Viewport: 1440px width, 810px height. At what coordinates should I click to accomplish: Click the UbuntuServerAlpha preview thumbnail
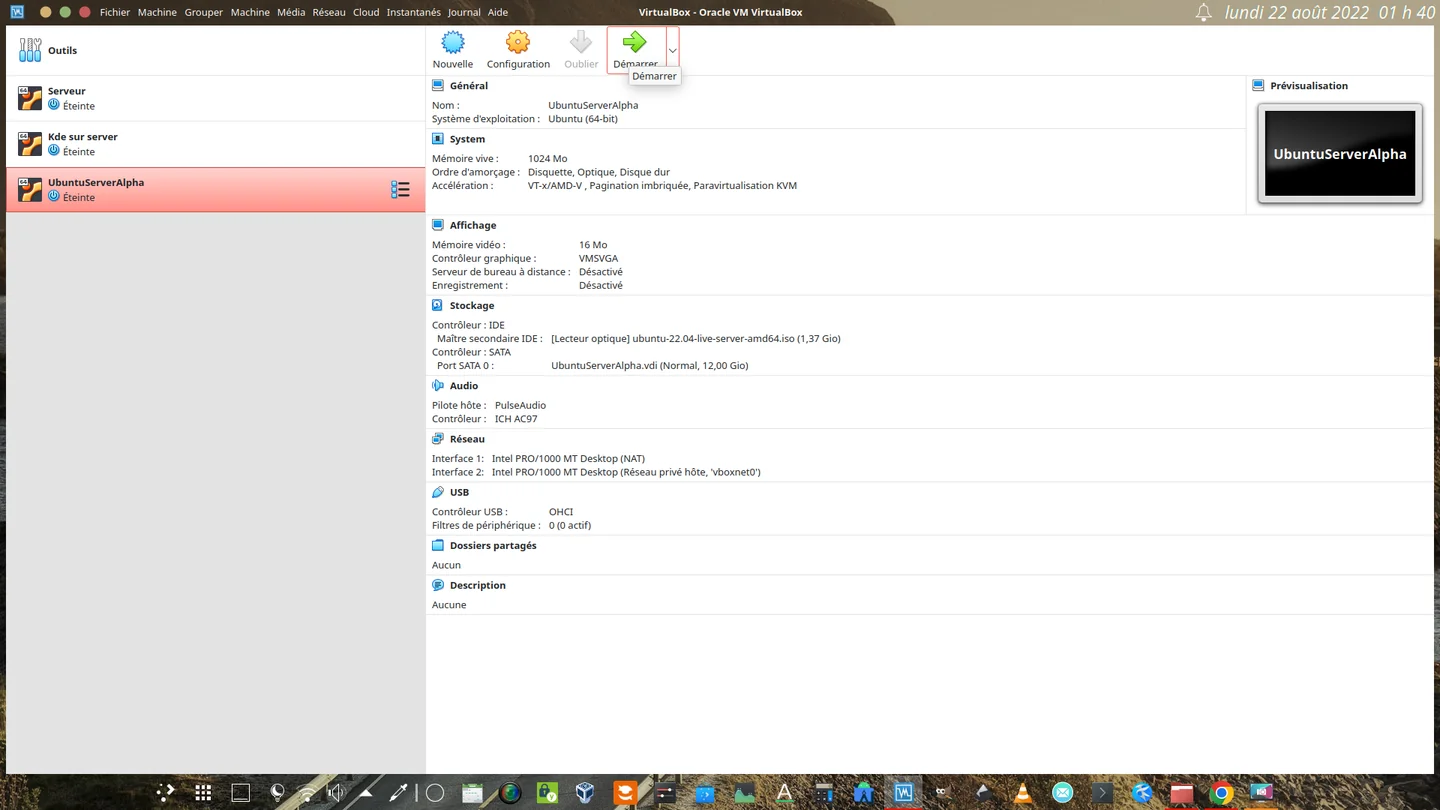click(1340, 153)
